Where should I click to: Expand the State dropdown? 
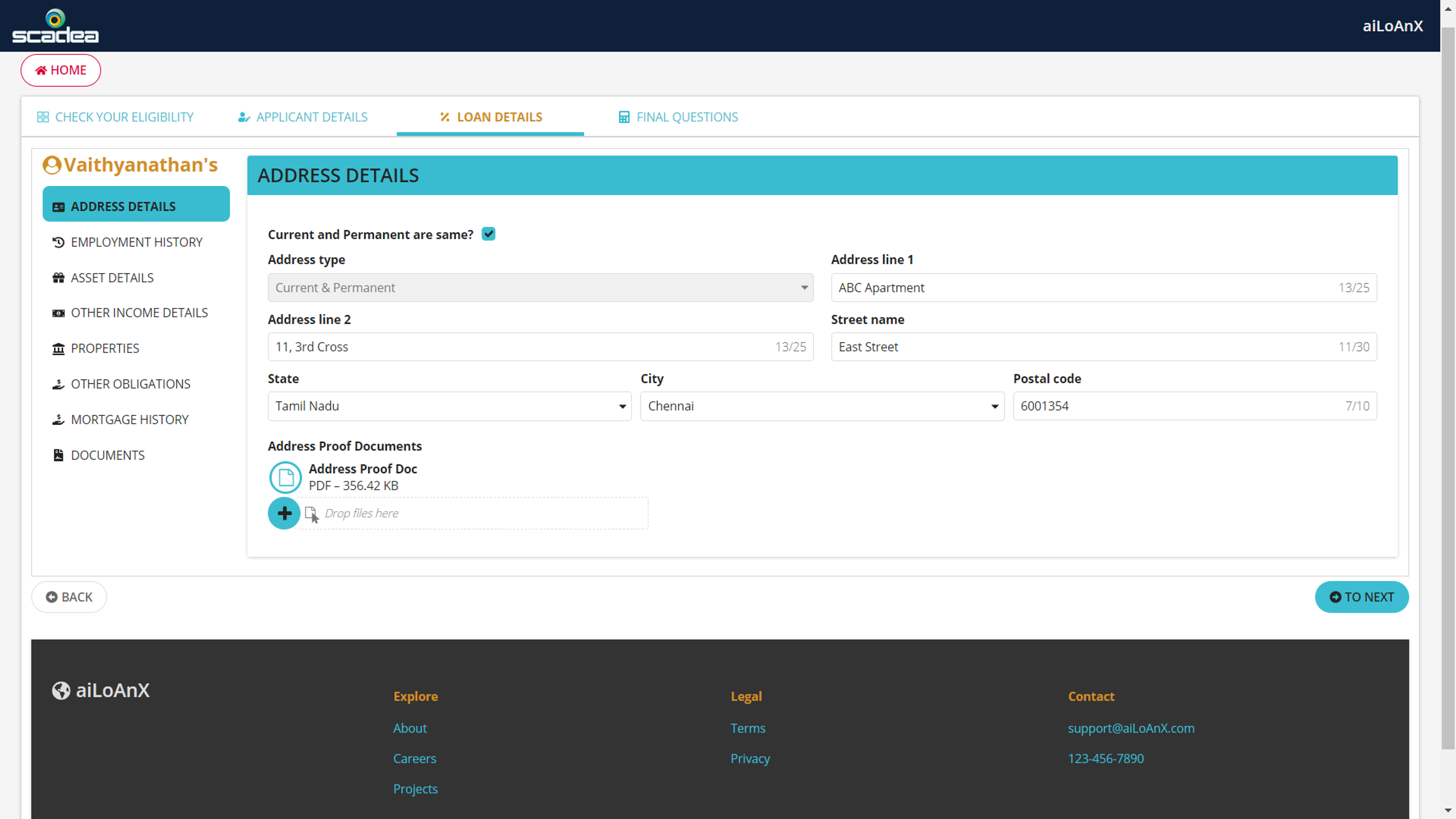449,406
